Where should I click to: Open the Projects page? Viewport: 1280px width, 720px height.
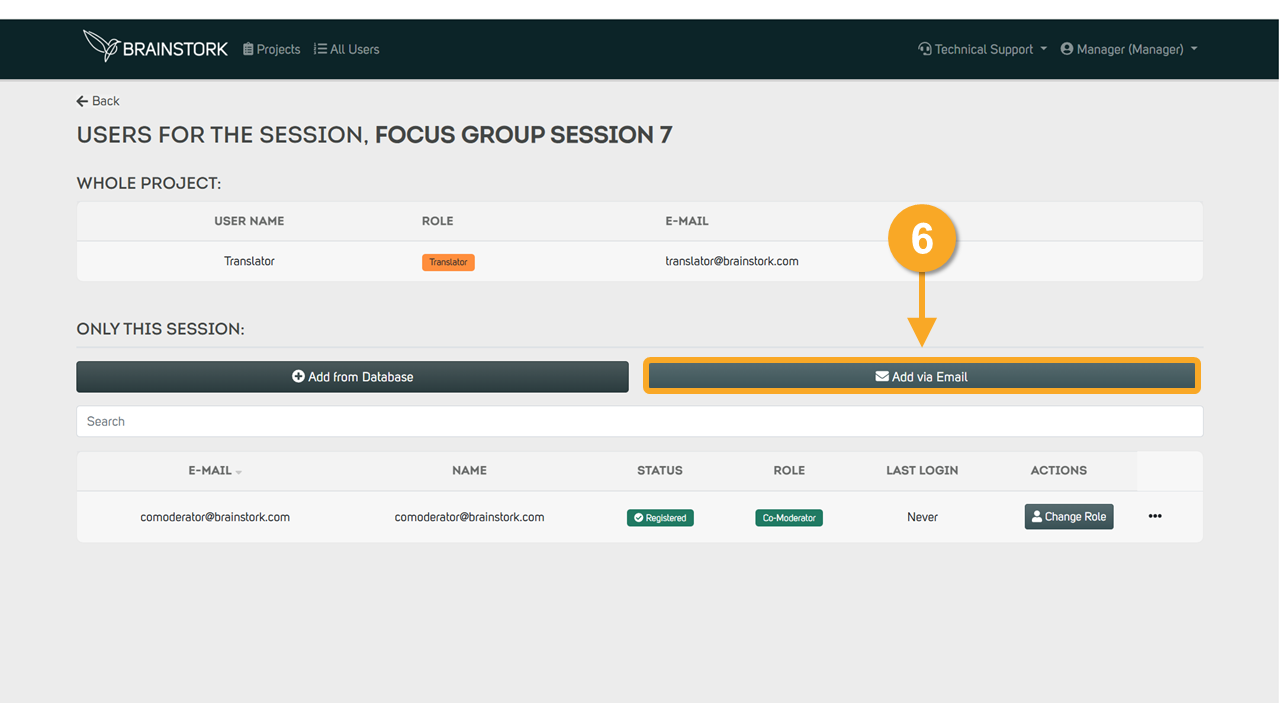click(271, 49)
